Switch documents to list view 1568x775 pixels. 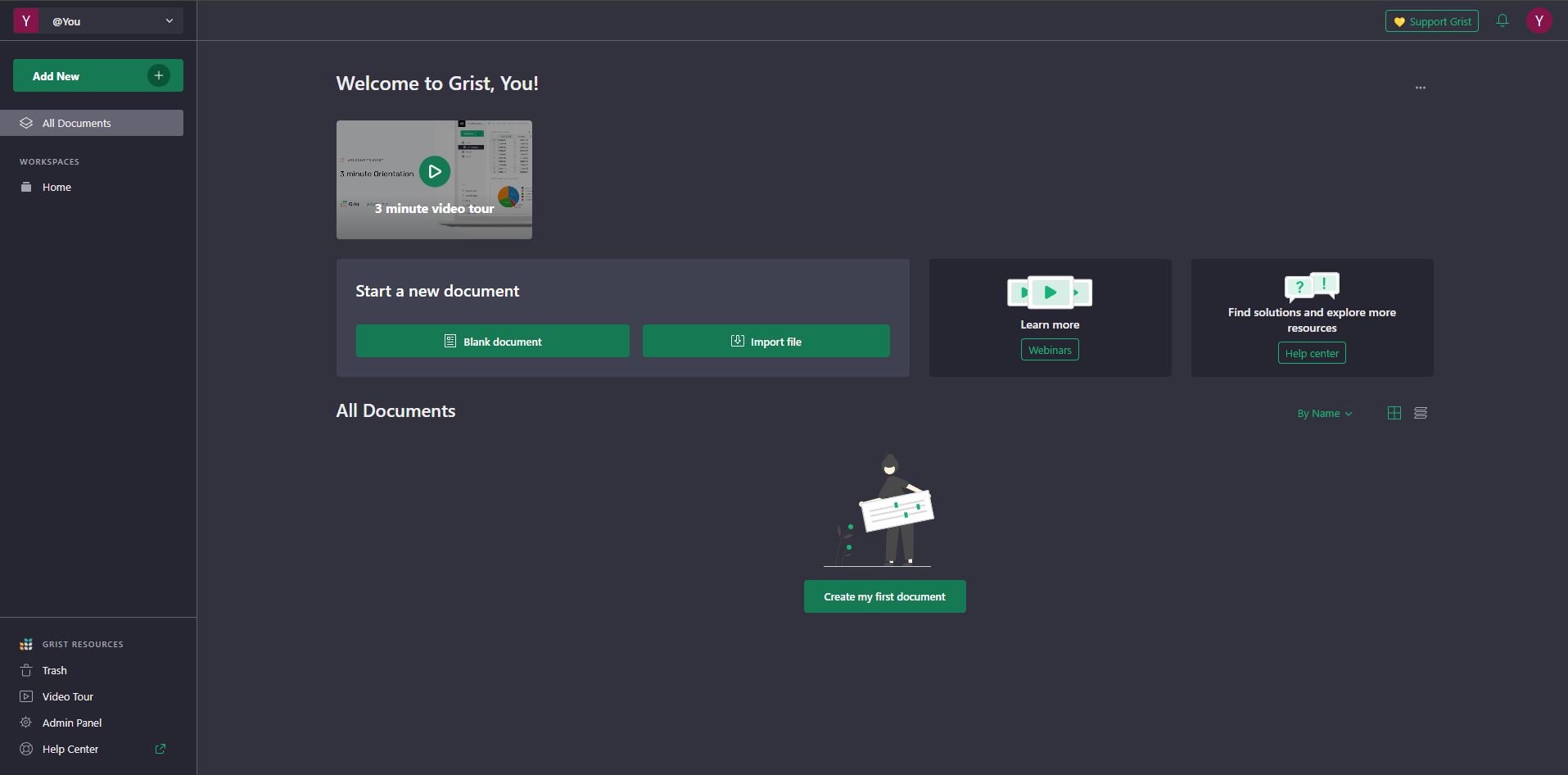(x=1420, y=413)
